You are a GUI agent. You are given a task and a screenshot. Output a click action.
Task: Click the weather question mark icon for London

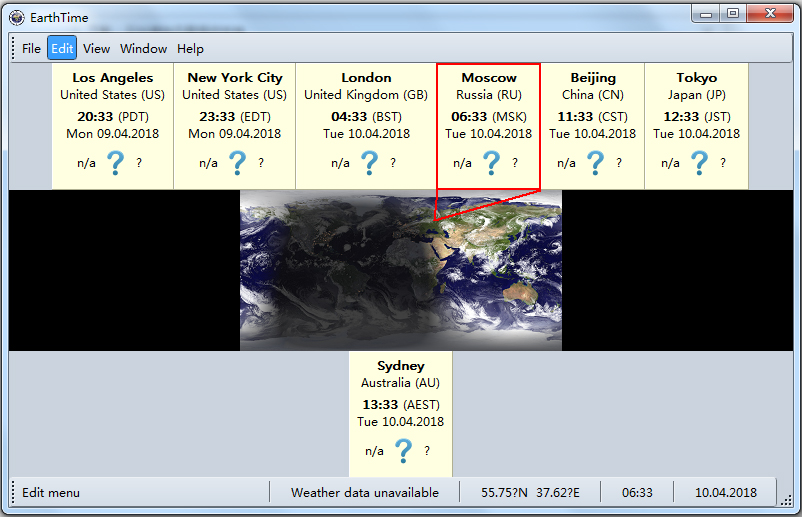pos(369,163)
